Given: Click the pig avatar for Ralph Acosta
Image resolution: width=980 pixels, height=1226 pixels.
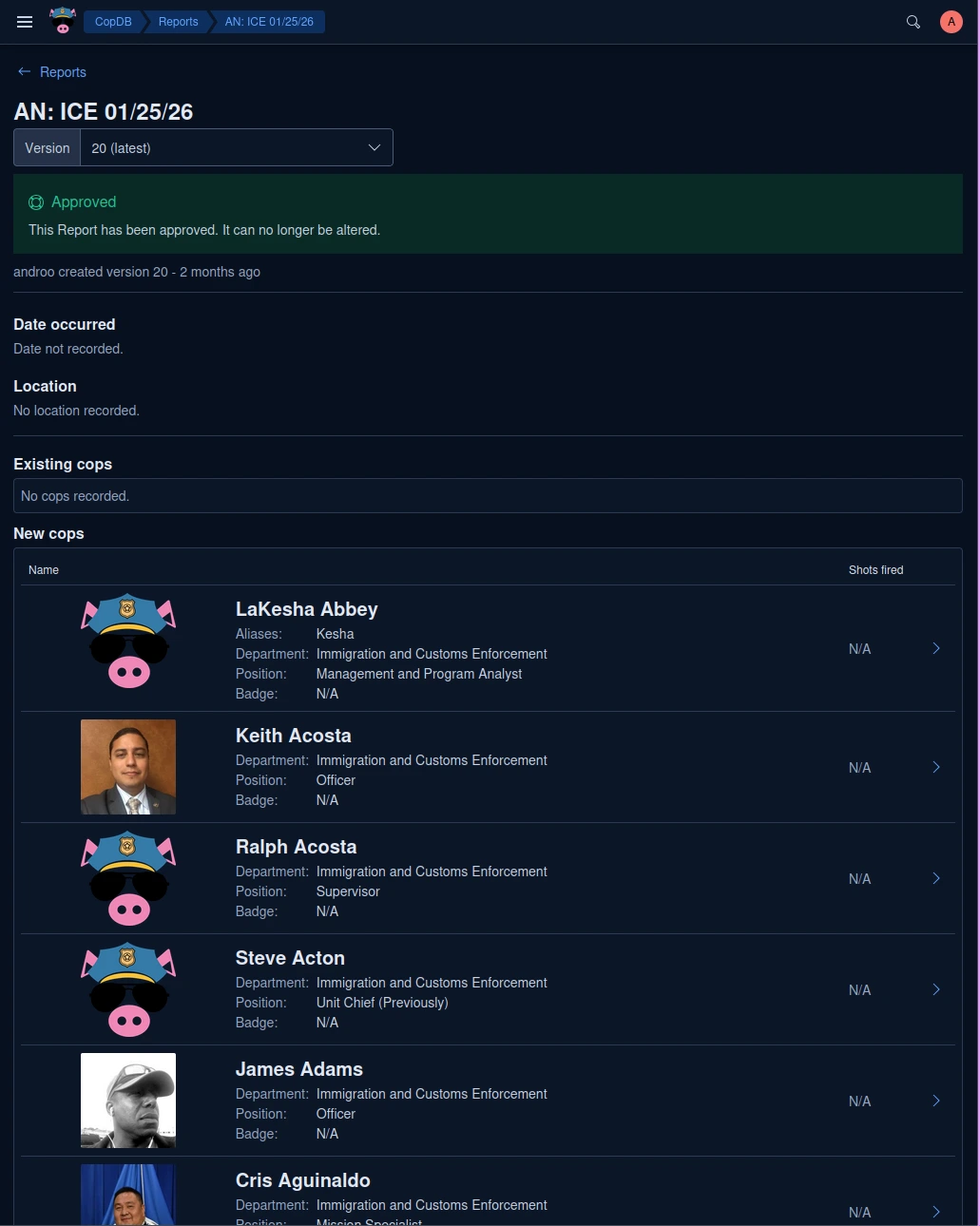Looking at the screenshot, I should pyautogui.click(x=127, y=878).
